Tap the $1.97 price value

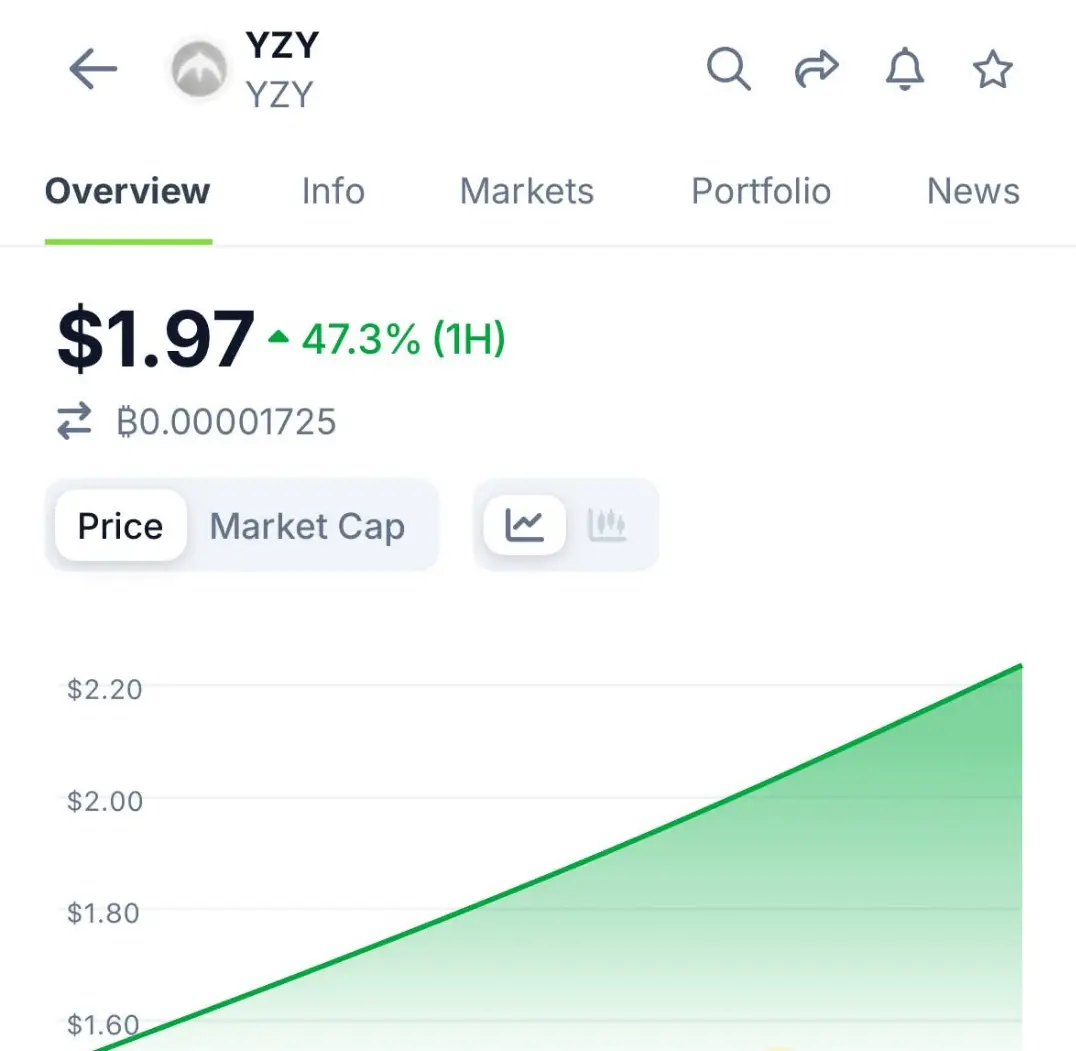pyautogui.click(x=156, y=338)
